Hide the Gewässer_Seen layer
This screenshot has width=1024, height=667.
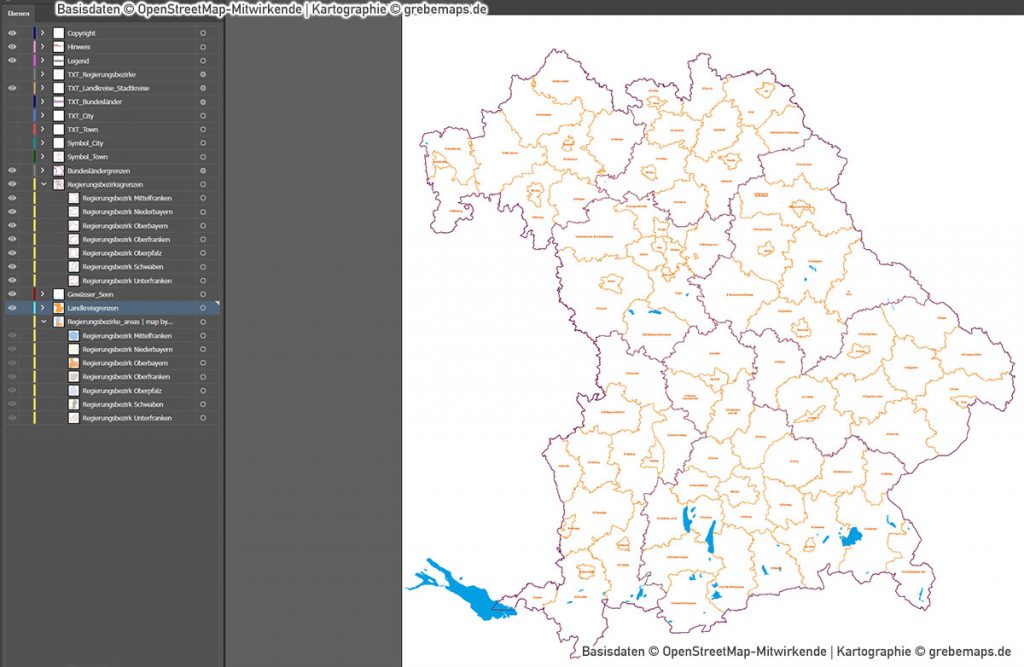coord(12,294)
